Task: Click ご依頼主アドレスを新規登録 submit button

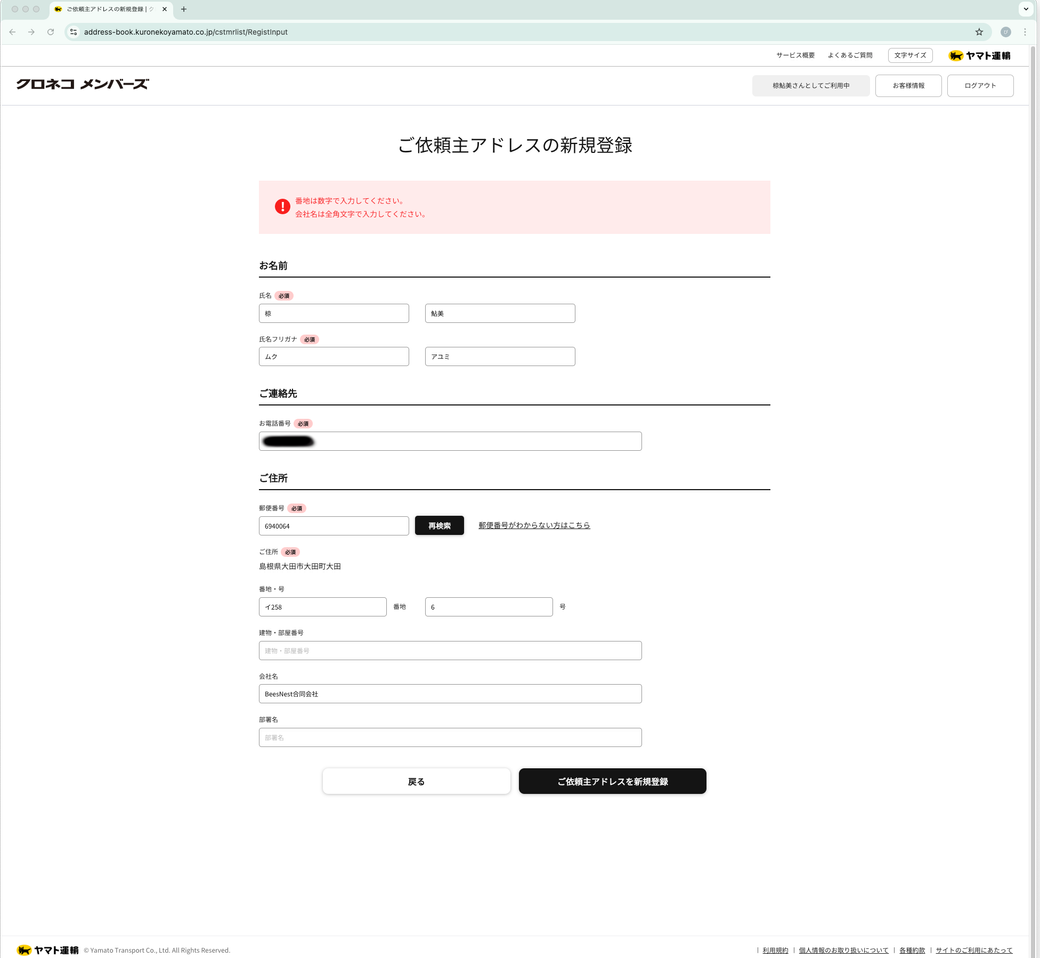Action: tap(612, 782)
